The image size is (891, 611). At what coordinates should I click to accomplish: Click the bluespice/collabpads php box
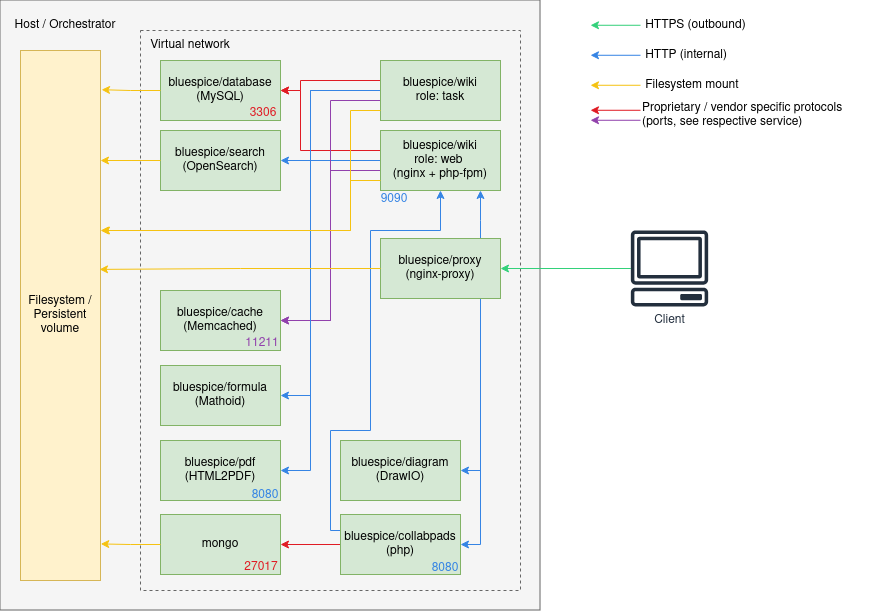[400, 543]
